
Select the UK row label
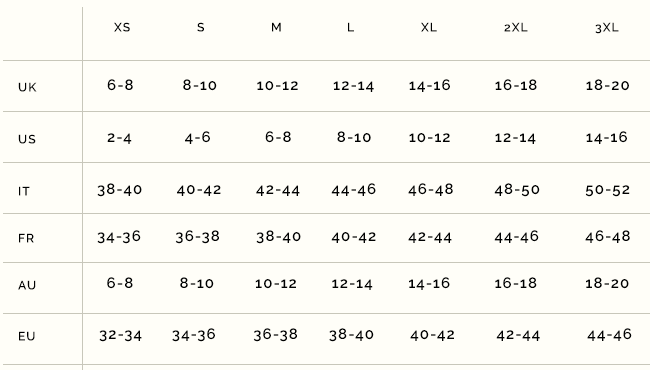27,87
